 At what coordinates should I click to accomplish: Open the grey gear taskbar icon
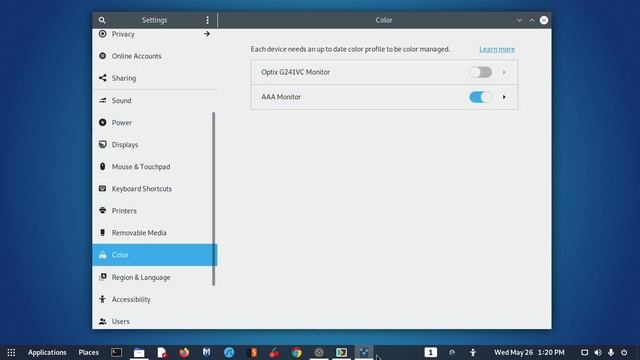click(x=319, y=352)
